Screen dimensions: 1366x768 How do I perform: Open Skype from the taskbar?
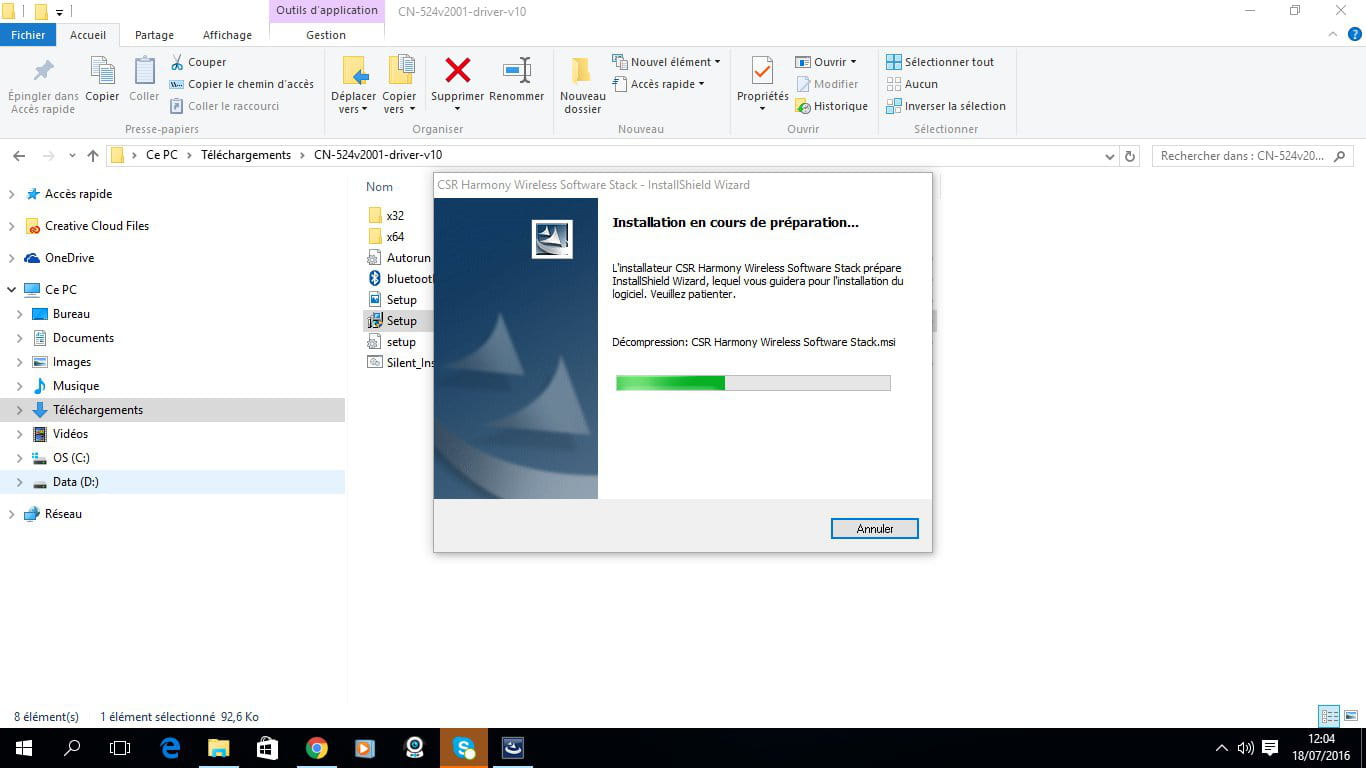464,748
